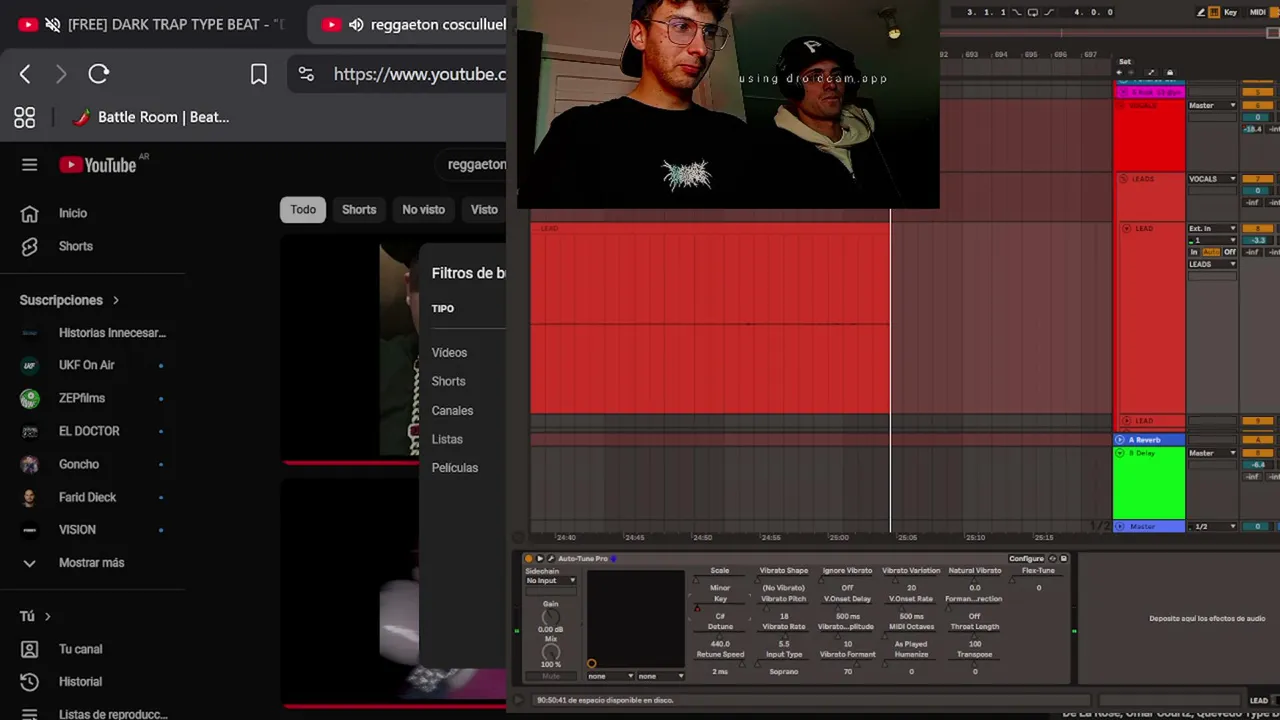Unfold the A Reverb track
This screenshot has width=1280, height=720.
point(1120,440)
